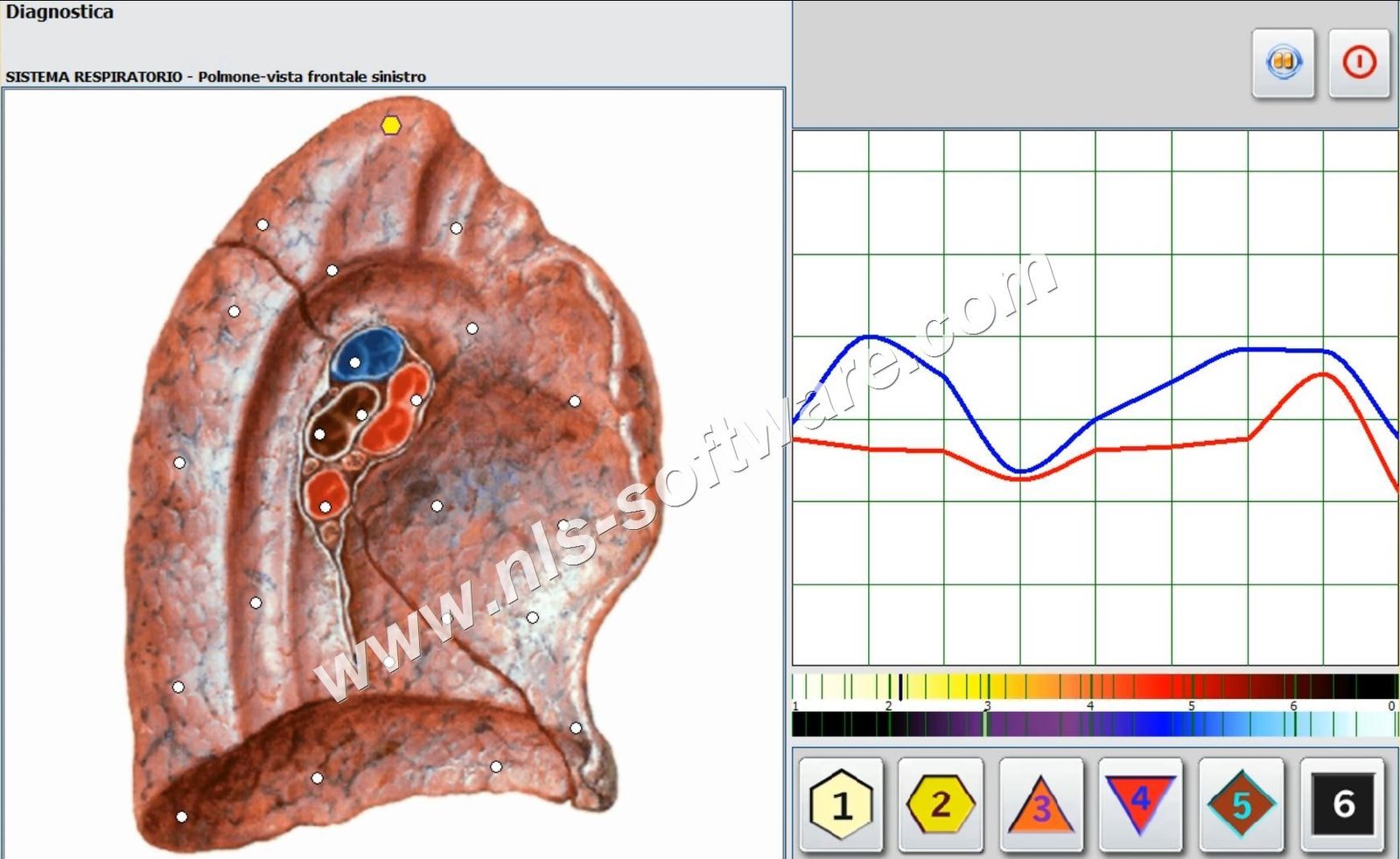Viewport: 1400px width, 859px height.
Task: Click the red power exit button
Action: (x=1359, y=63)
